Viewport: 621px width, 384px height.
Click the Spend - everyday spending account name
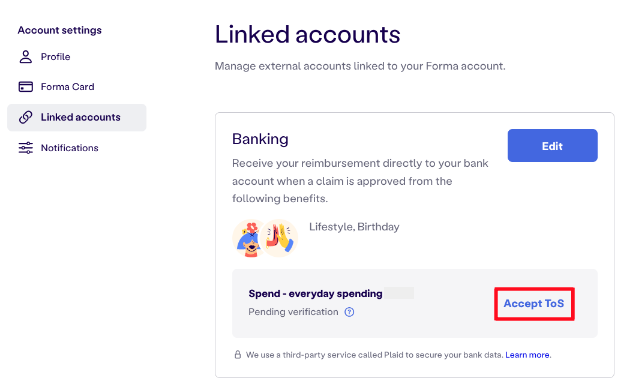[x=315, y=294]
